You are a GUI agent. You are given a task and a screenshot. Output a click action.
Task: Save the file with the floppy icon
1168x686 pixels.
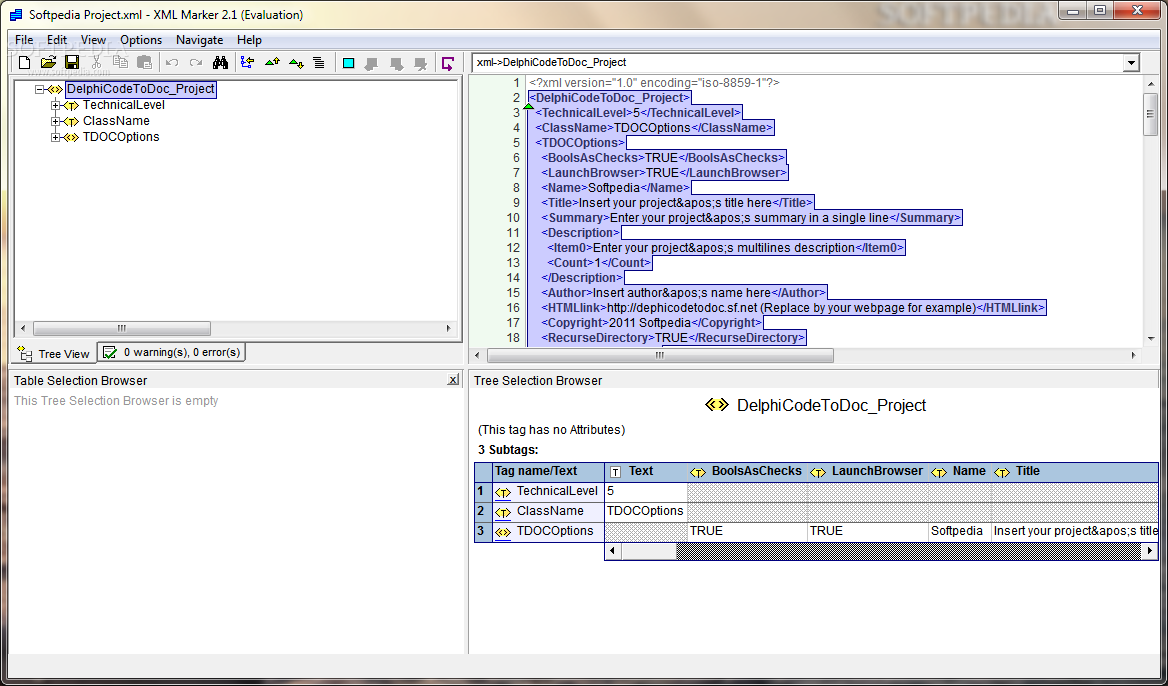click(72, 63)
